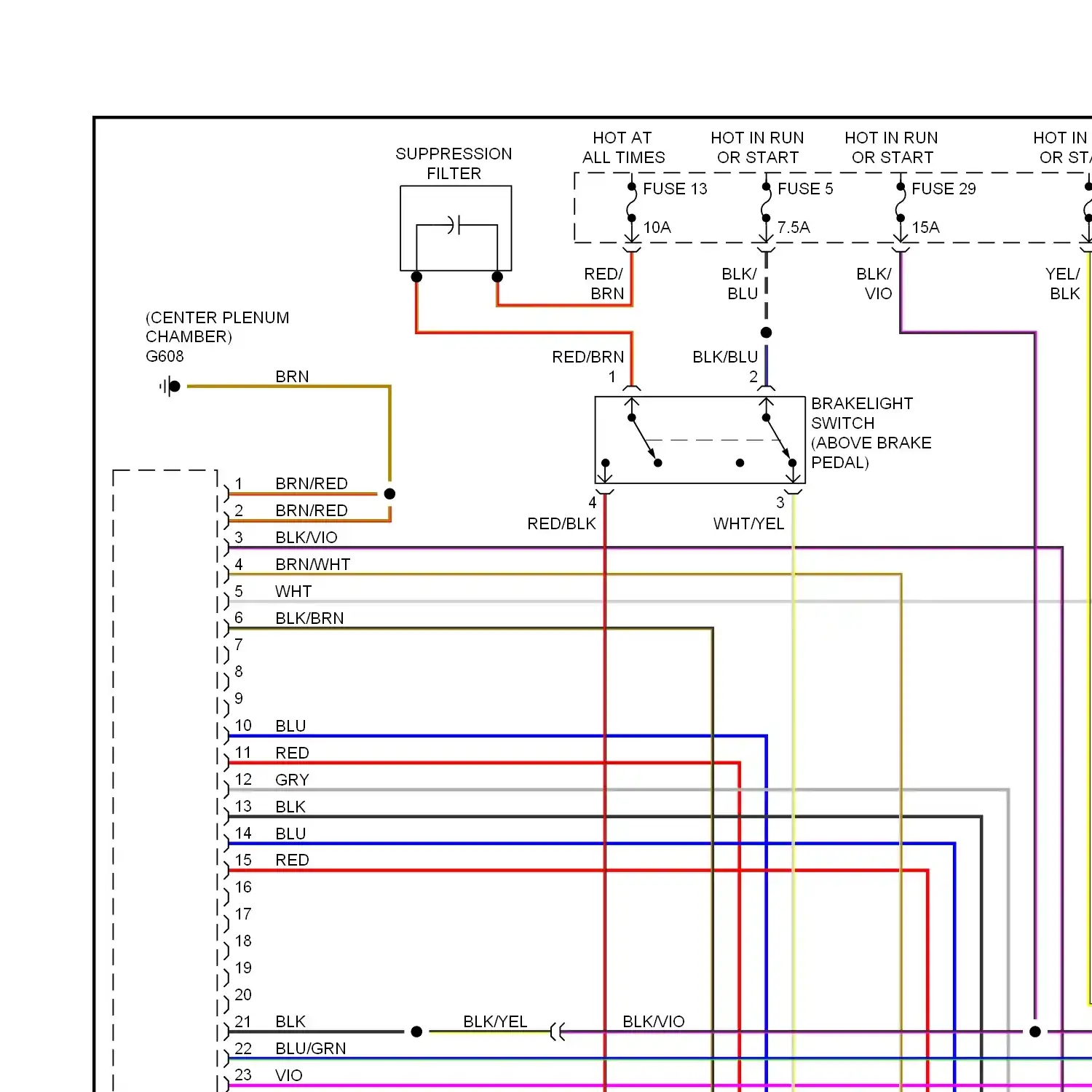The height and width of the screenshot is (1092, 1092).
Task: Click the G608 ground label
Action: [x=165, y=356]
